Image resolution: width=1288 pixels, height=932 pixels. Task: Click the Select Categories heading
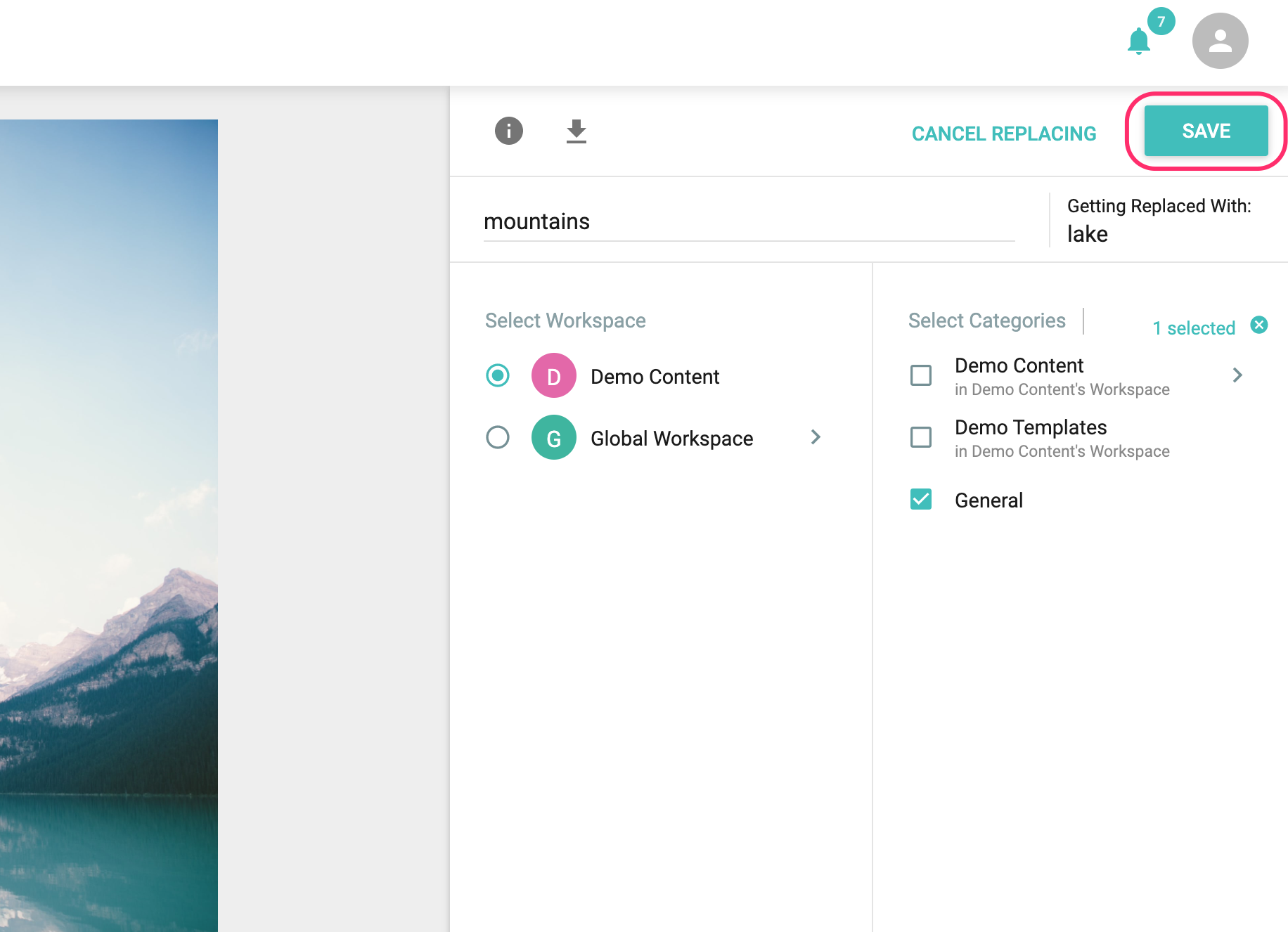987,321
